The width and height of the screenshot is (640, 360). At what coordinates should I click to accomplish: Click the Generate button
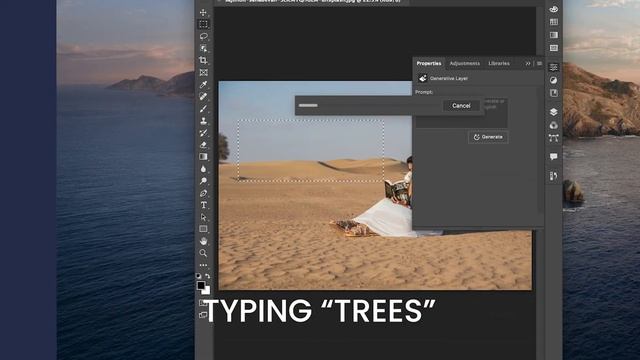click(488, 137)
